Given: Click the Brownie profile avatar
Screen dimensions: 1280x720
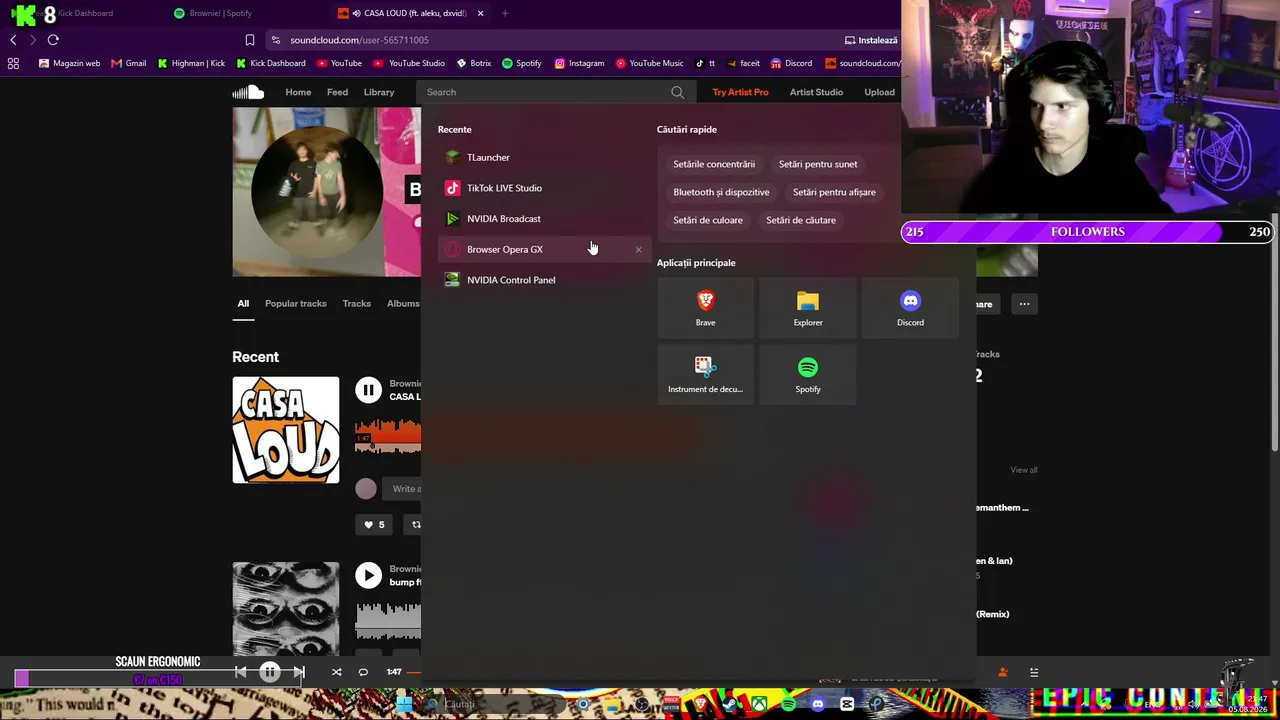Looking at the screenshot, I should point(316,190).
